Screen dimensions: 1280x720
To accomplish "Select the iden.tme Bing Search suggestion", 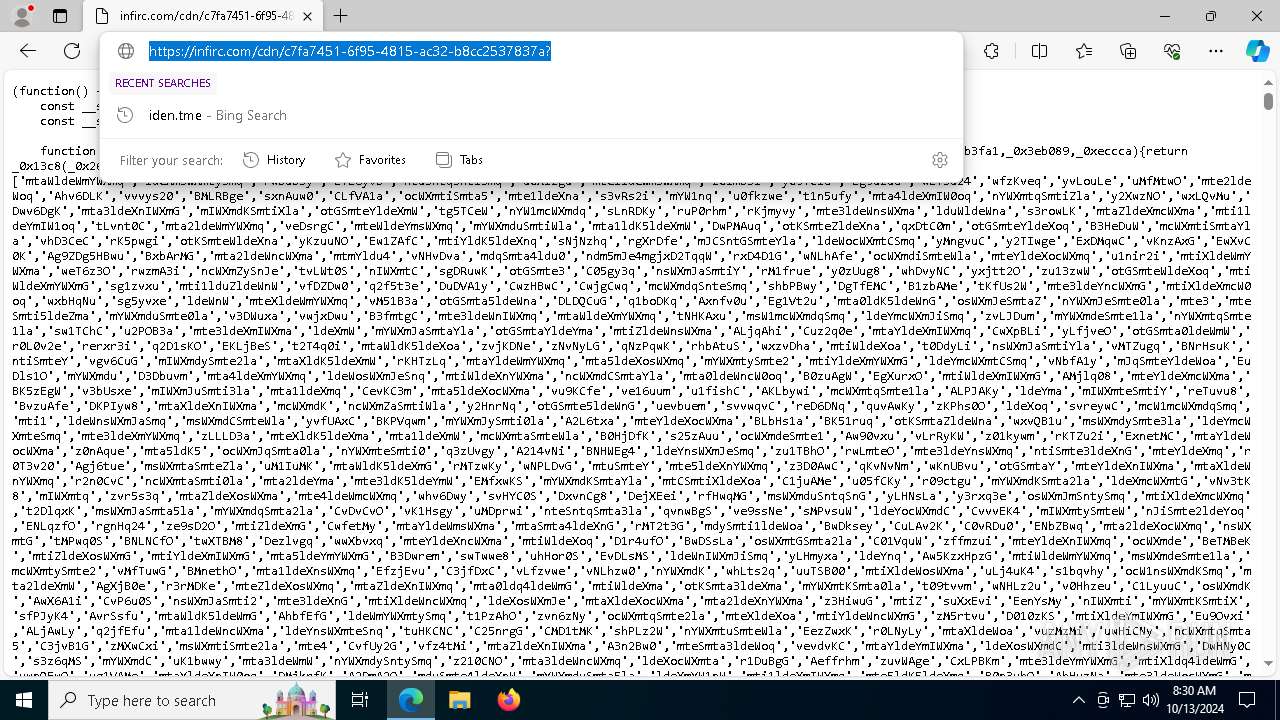I will coord(531,115).
